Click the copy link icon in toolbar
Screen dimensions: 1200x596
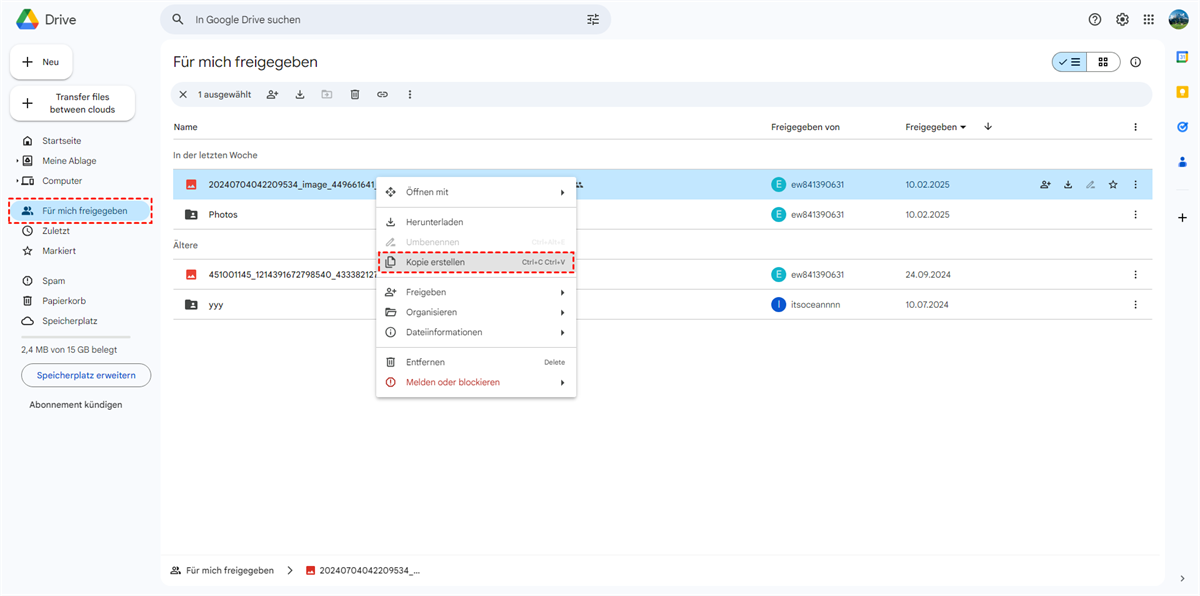point(382,95)
